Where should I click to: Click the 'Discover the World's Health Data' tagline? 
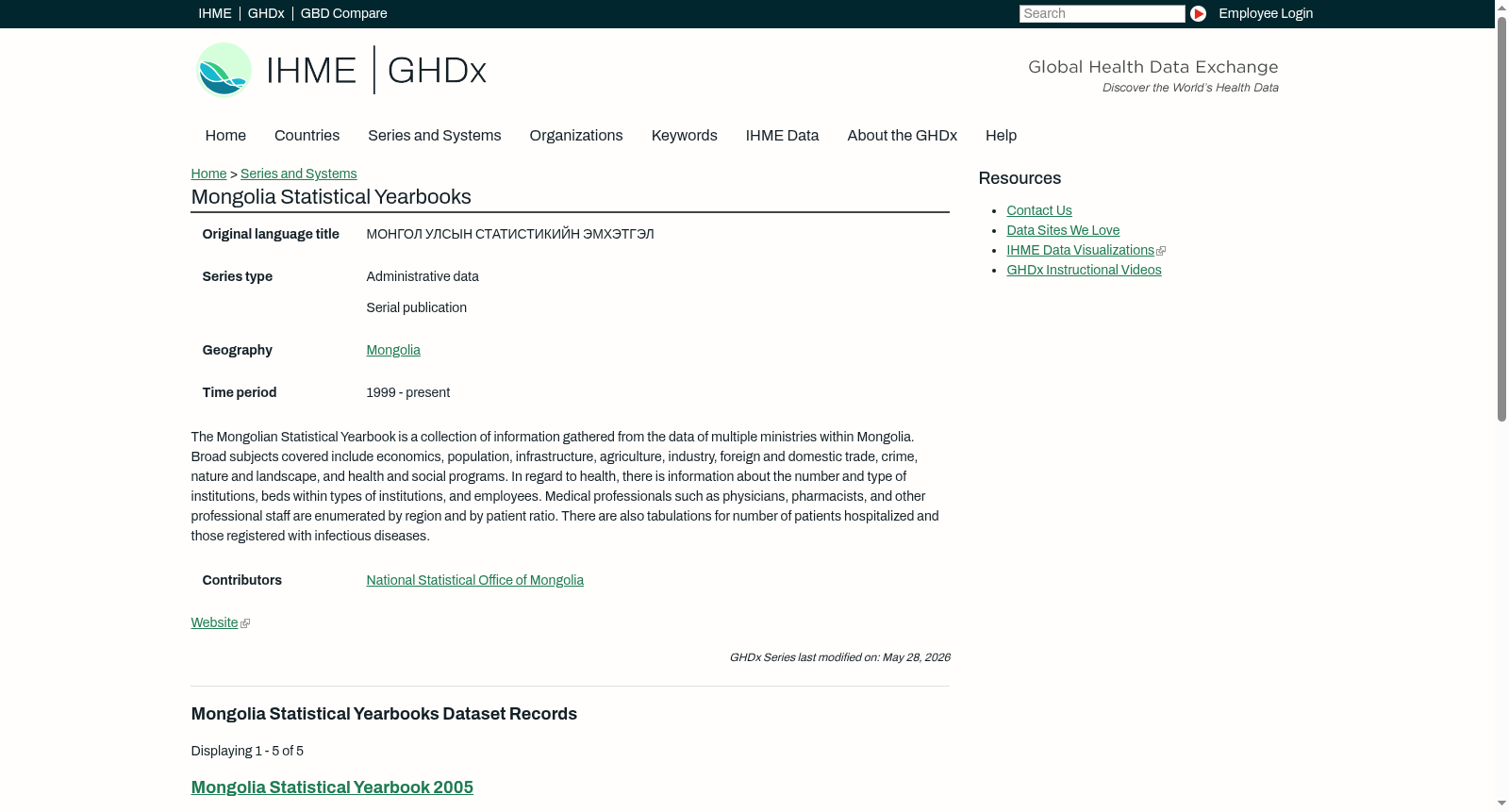pyautogui.click(x=1190, y=88)
